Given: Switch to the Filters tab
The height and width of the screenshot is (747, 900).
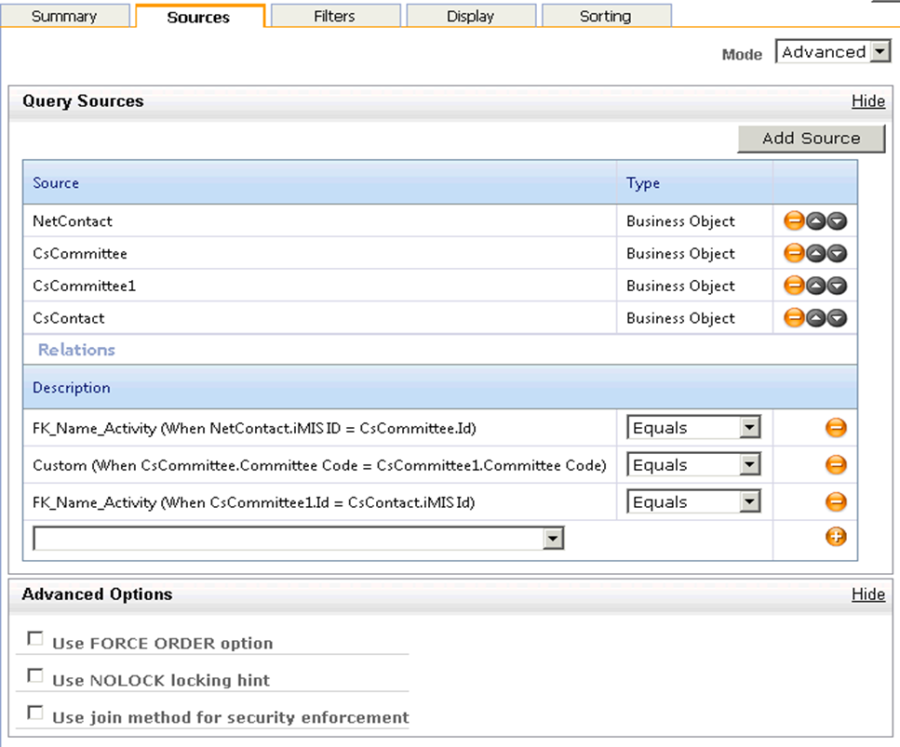Looking at the screenshot, I should [x=336, y=16].
